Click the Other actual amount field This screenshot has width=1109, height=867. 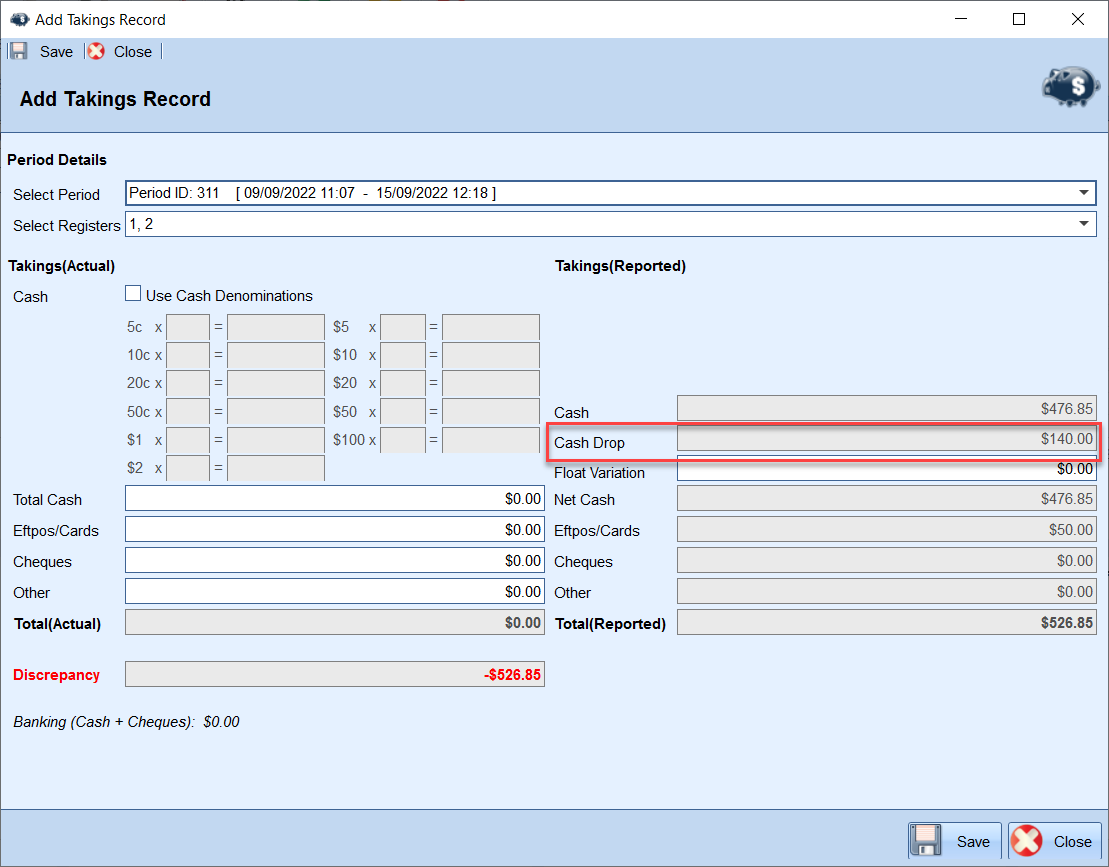click(x=334, y=592)
